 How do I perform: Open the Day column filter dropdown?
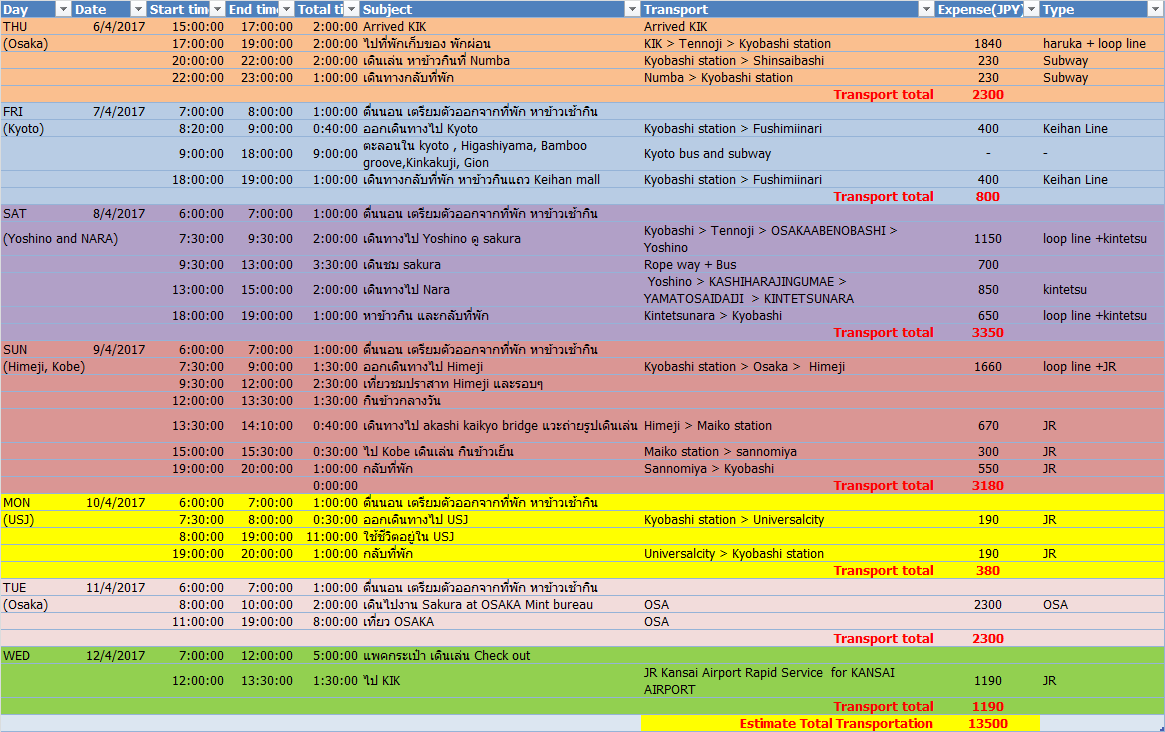click(x=63, y=9)
